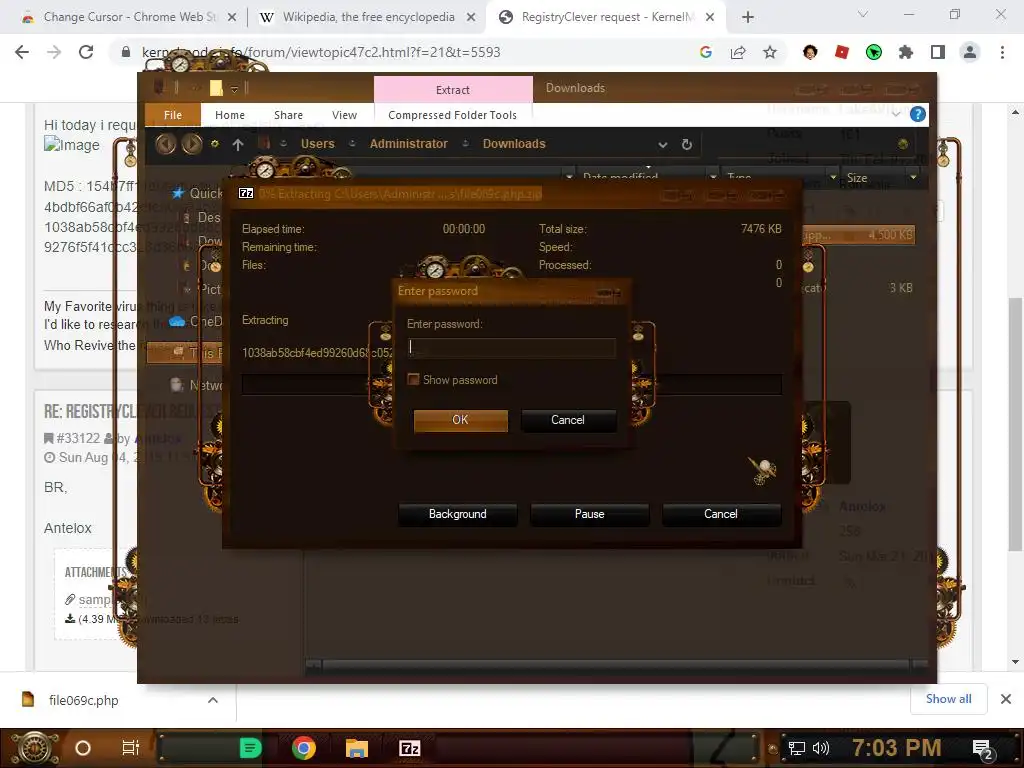Enable the Show password checkbox
Image resolution: width=1024 pixels, height=768 pixels.
click(x=413, y=379)
